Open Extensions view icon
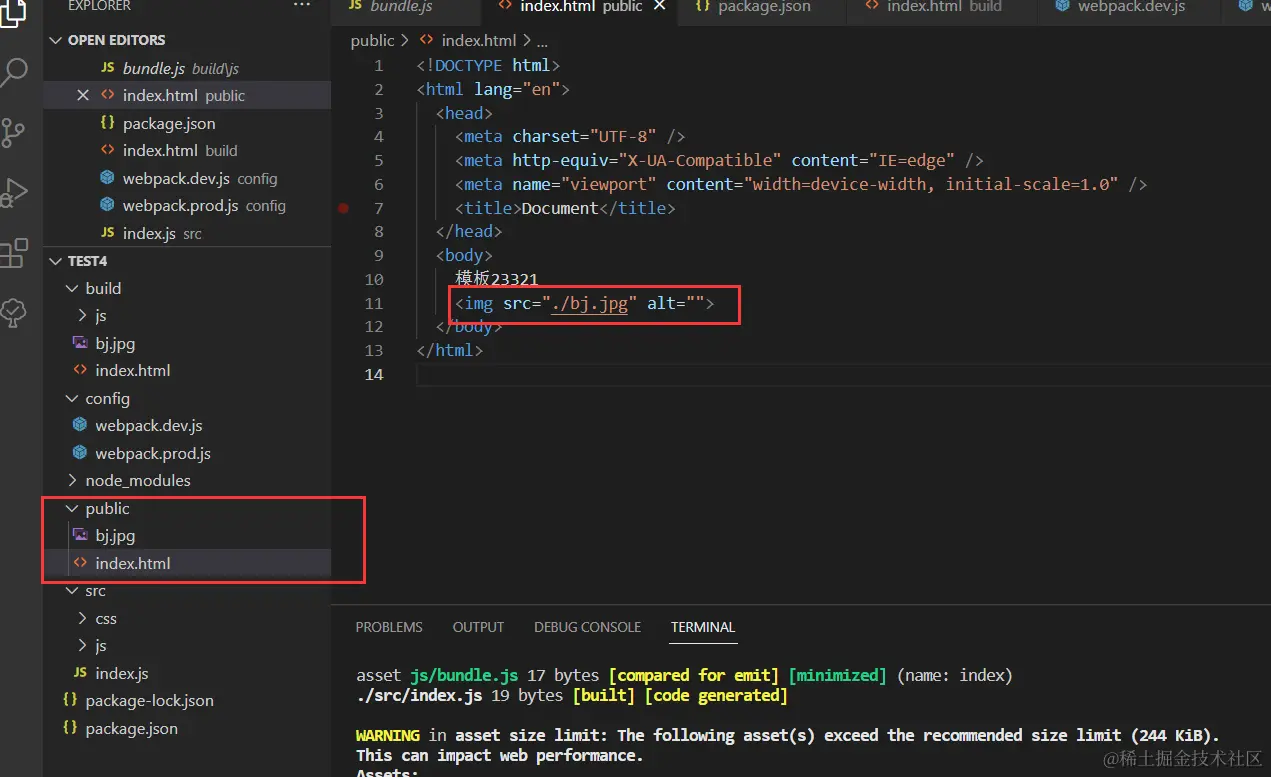This screenshot has height=777, width=1271. pos(15,253)
